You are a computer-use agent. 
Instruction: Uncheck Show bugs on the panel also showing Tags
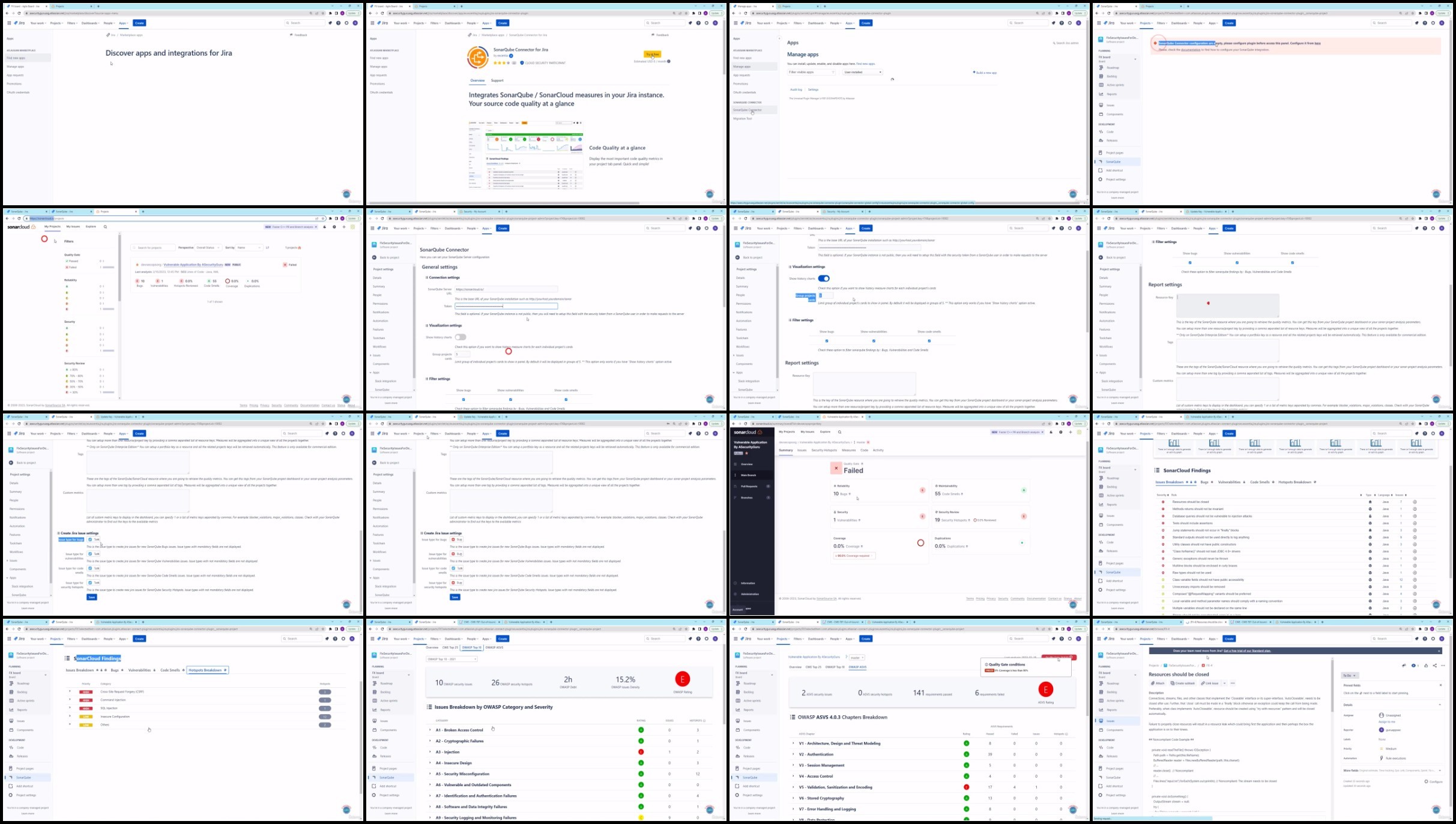click(x=1190, y=263)
